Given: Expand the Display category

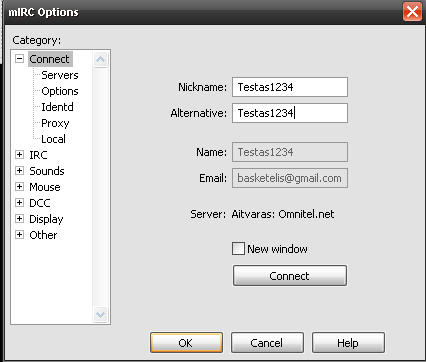Looking at the screenshot, I should pos(20,219).
